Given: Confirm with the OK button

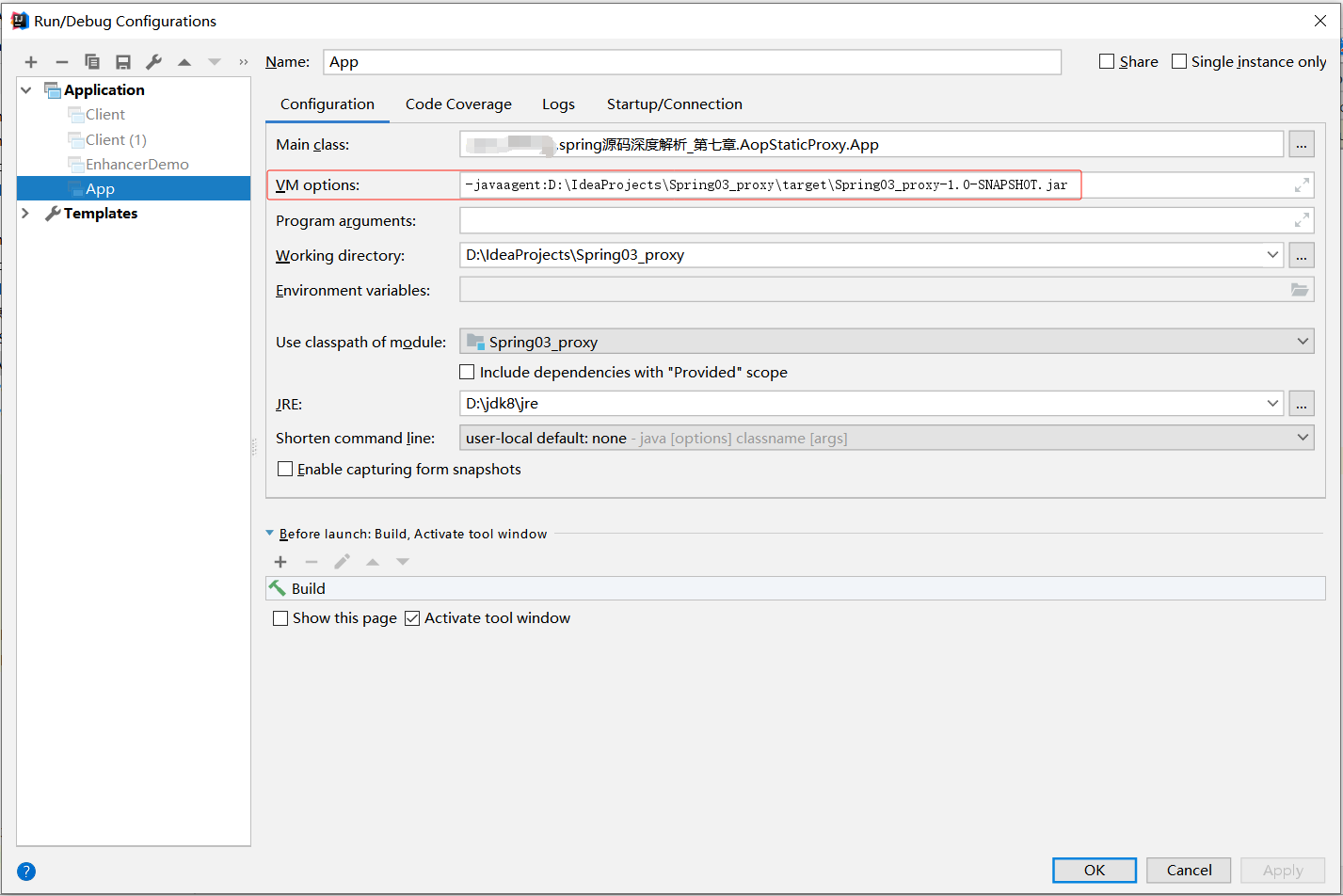Looking at the screenshot, I should click(x=1095, y=870).
